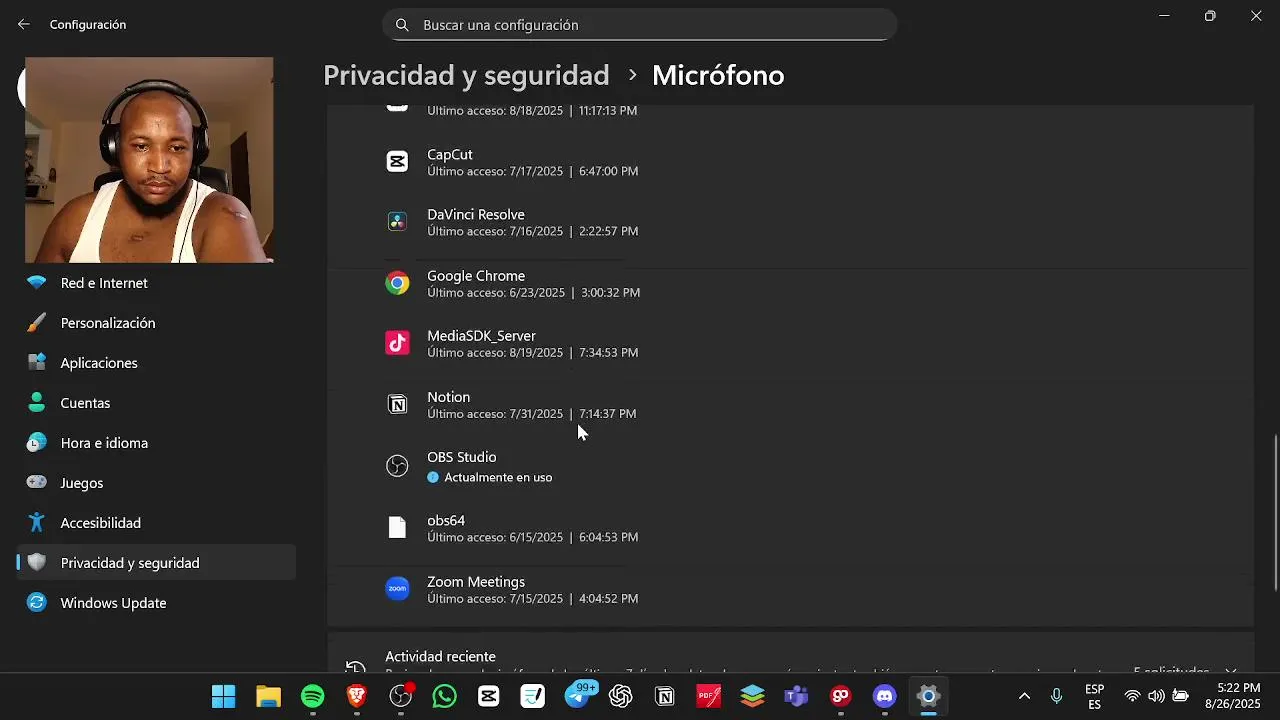The width and height of the screenshot is (1280, 720).
Task: Open File Explorer from the taskbar
Action: 268,696
